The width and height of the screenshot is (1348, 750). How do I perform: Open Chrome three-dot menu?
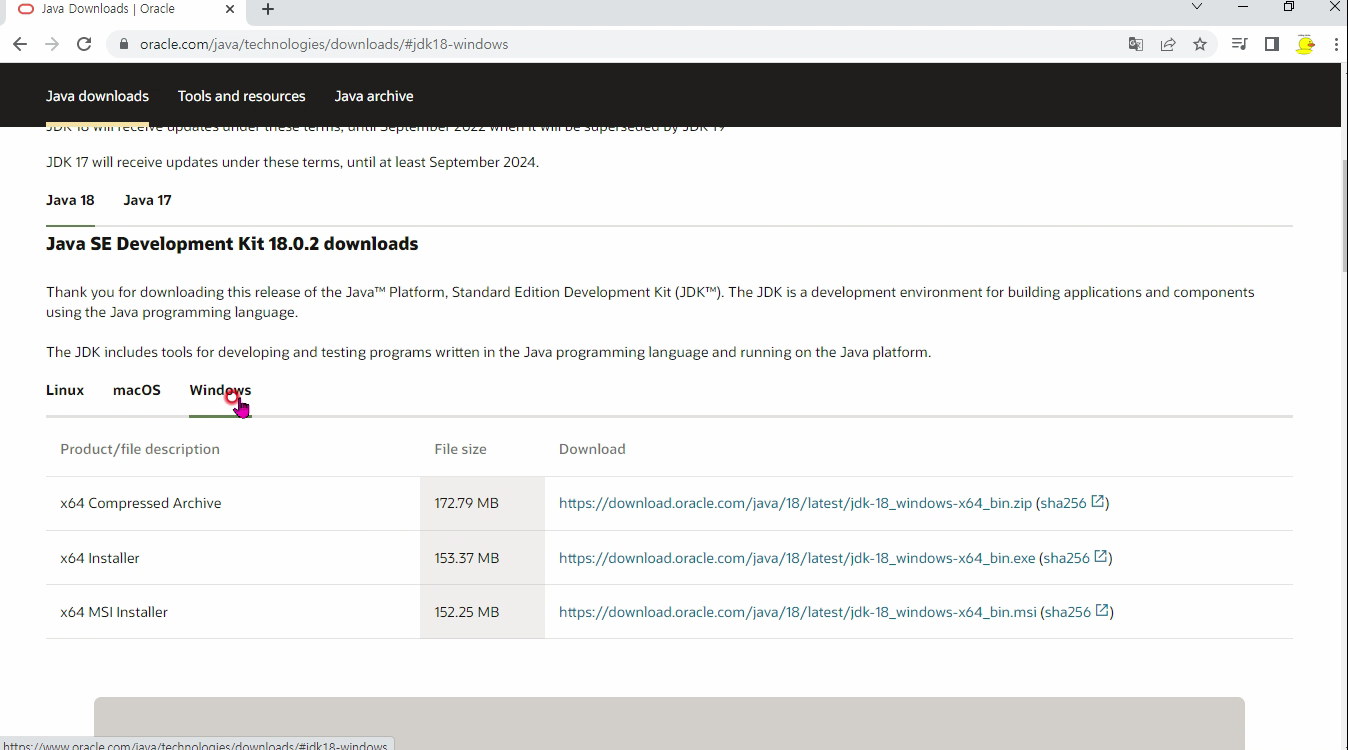click(x=1336, y=44)
